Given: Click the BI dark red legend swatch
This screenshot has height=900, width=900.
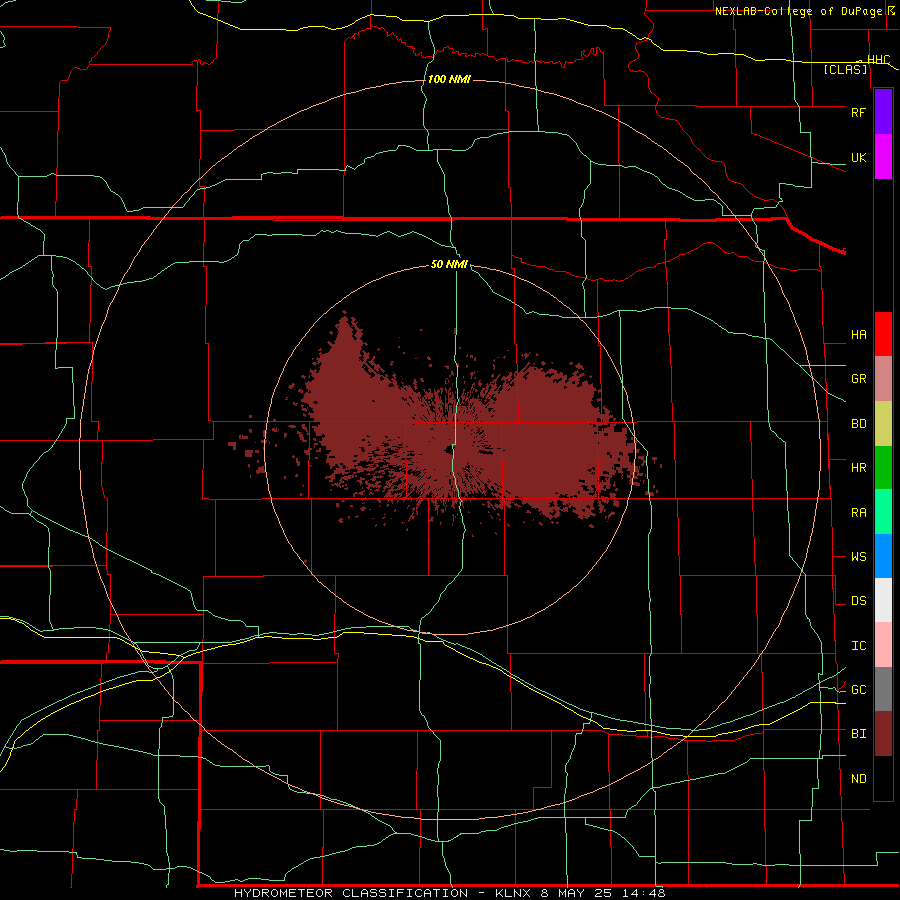Looking at the screenshot, I should 883,734.
